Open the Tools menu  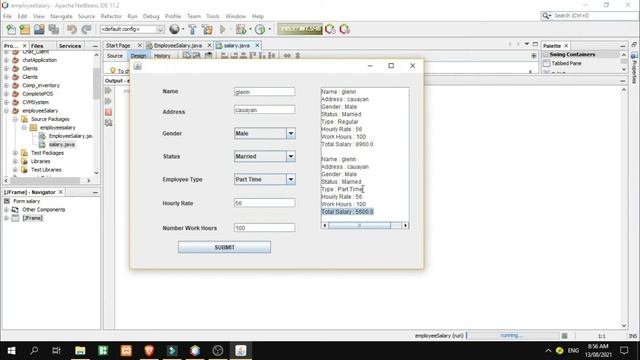(x=213, y=16)
